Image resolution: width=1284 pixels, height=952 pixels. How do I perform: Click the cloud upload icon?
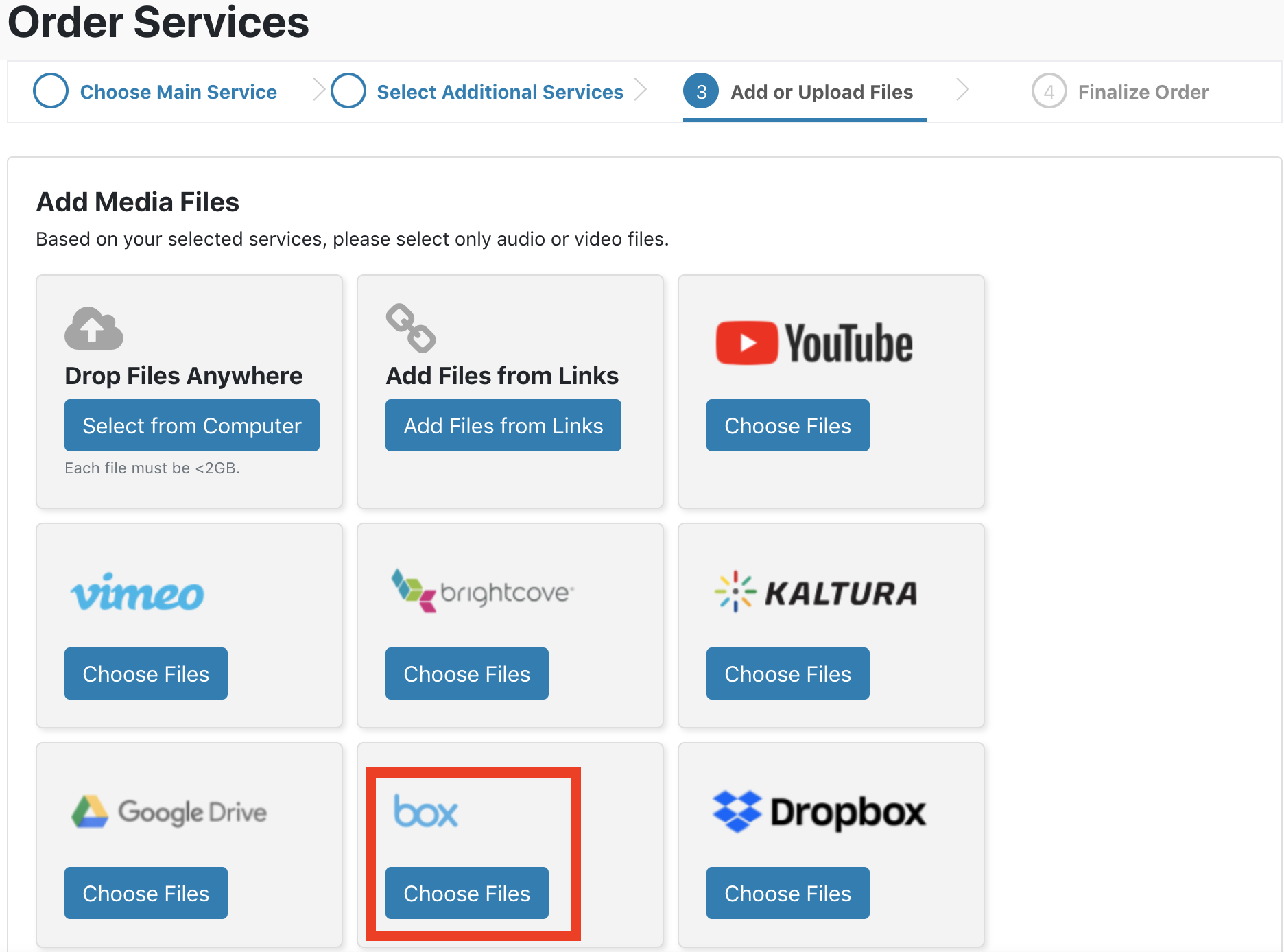(x=94, y=329)
